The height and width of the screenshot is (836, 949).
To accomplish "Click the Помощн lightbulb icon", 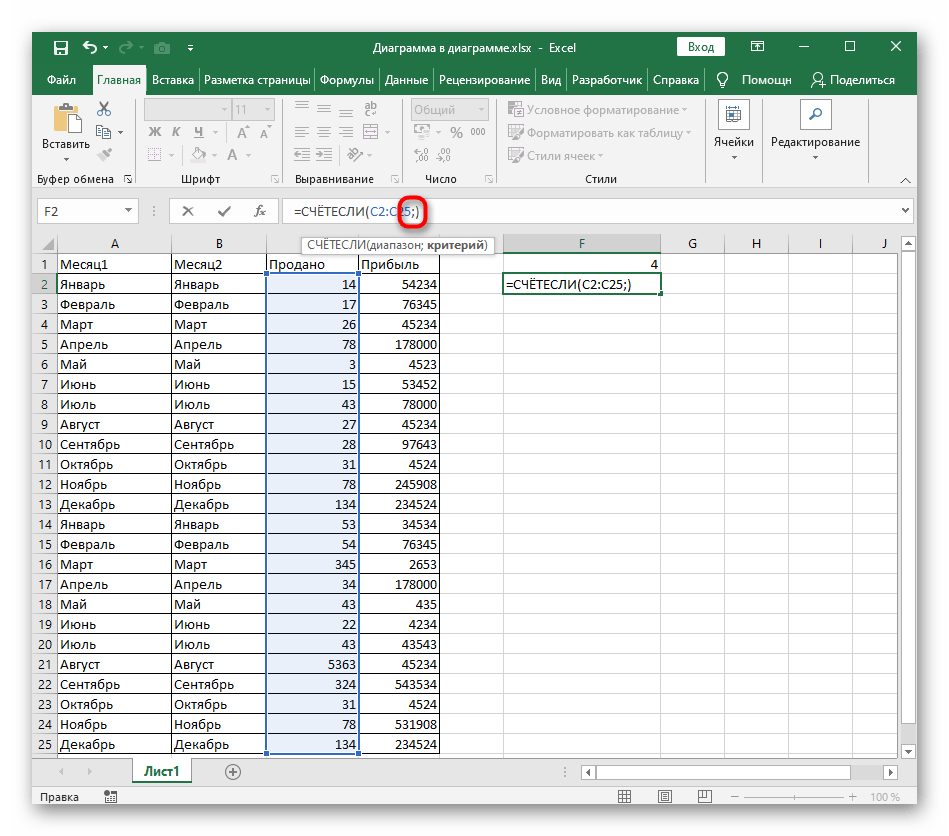I will (x=721, y=80).
